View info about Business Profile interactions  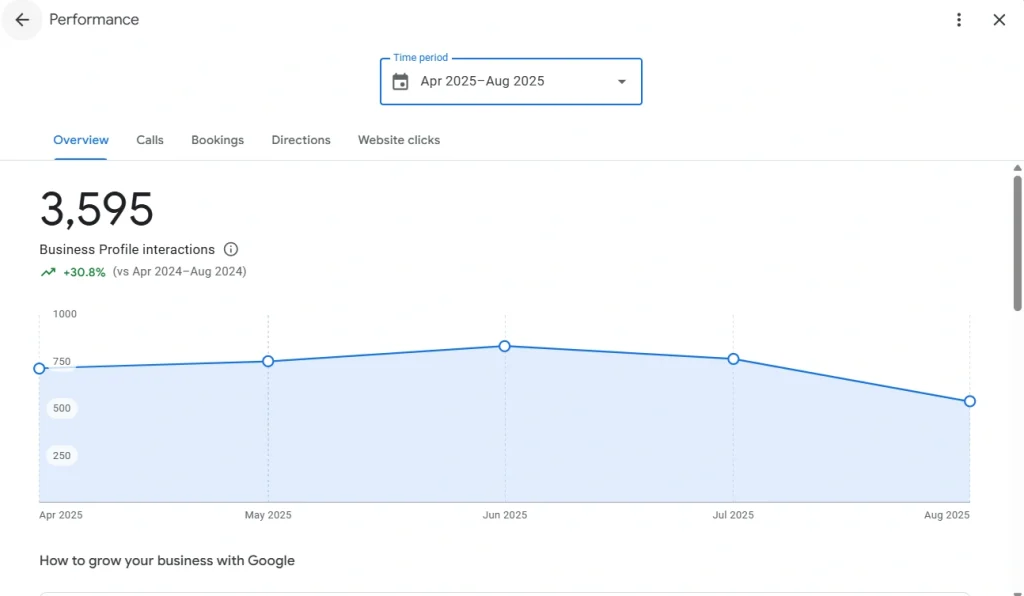(x=231, y=249)
